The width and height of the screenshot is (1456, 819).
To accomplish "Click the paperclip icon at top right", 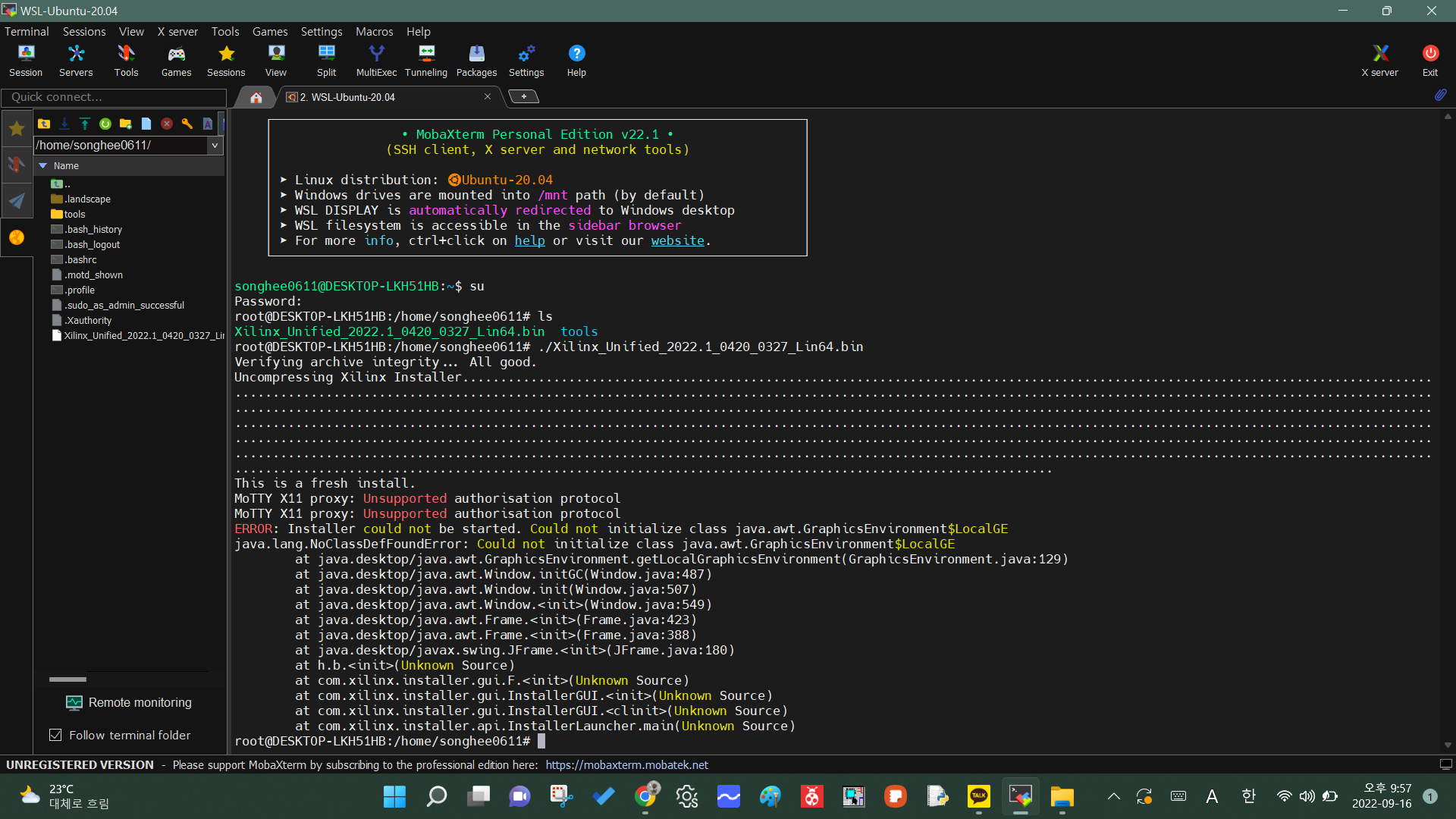I will click(x=1440, y=95).
